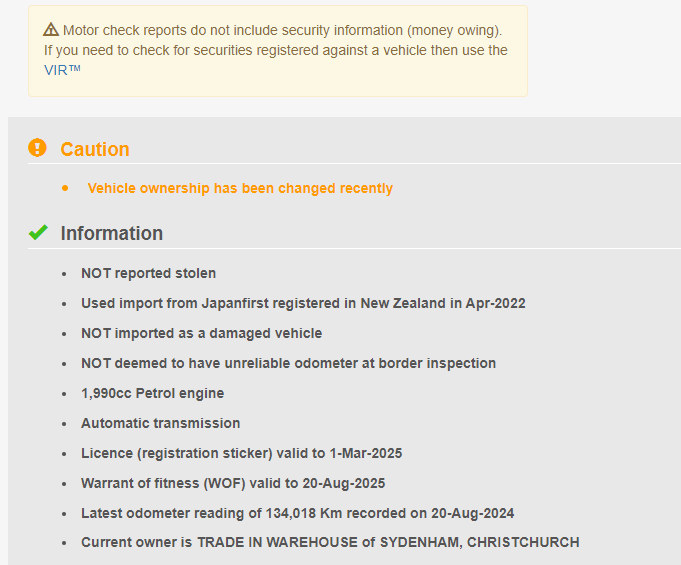This screenshot has height=565, width=681.
Task: Click the 'securities registered against a vehicle' sentence
Action: [276, 50]
